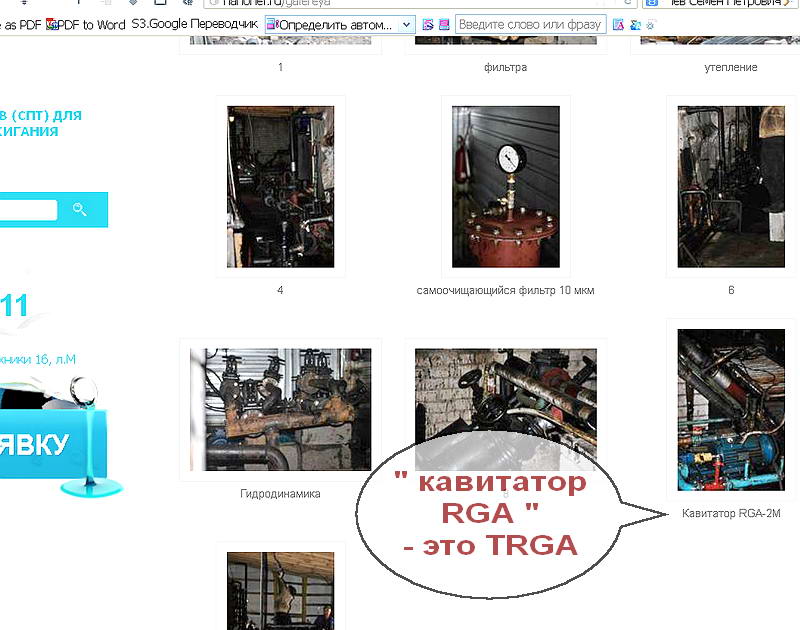This screenshot has width=800, height=630.
Task: Open gallery thumbnail labeled 4
Action: pos(281,187)
